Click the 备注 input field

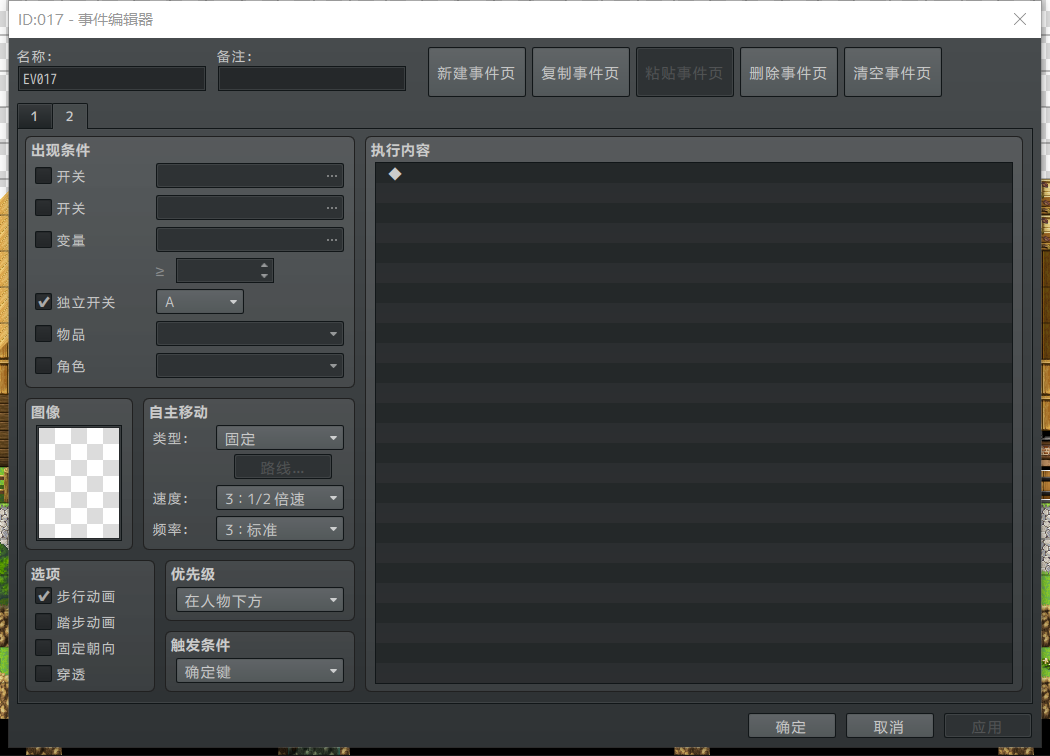tap(312, 79)
